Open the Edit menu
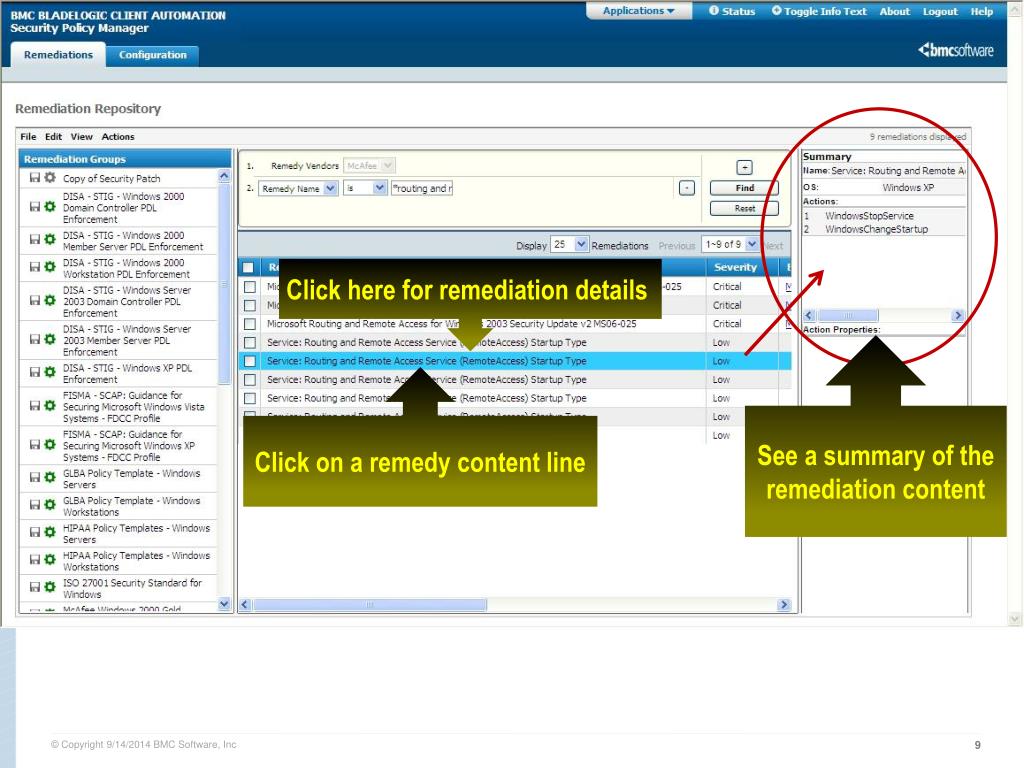This screenshot has width=1024, height=768. coord(54,136)
